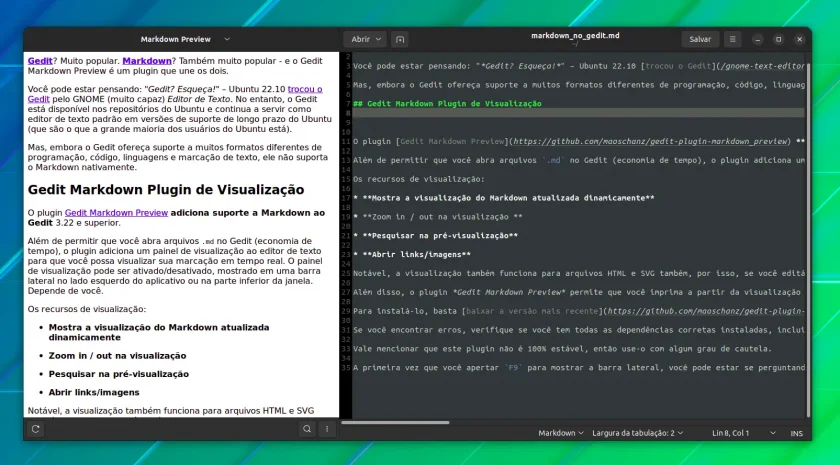Image resolution: width=840 pixels, height=465 pixels.
Task: Click source line 35 mentioning `F9`
Action: coord(579,368)
